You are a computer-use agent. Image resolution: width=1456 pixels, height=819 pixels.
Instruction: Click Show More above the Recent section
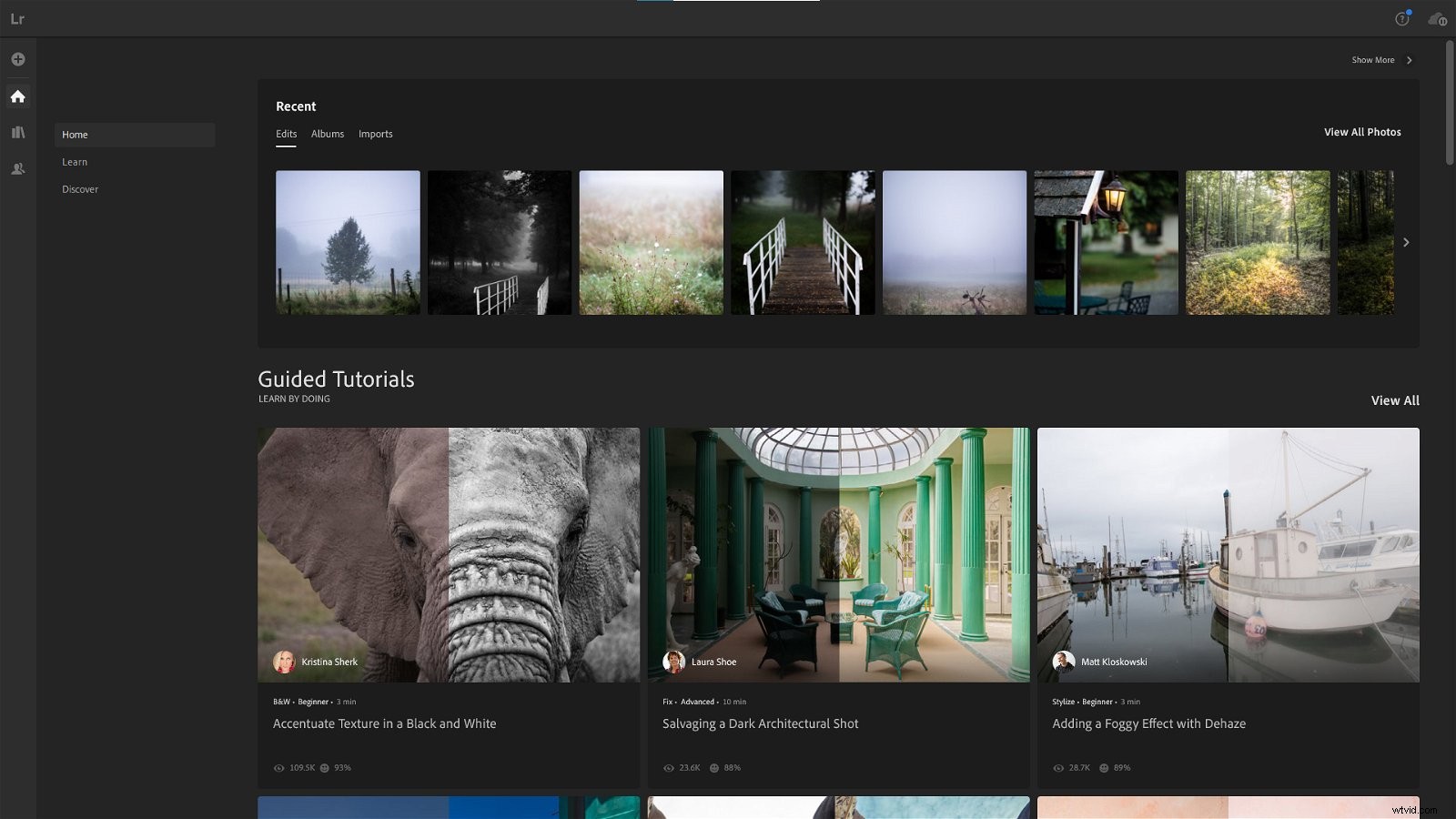pos(1374,59)
